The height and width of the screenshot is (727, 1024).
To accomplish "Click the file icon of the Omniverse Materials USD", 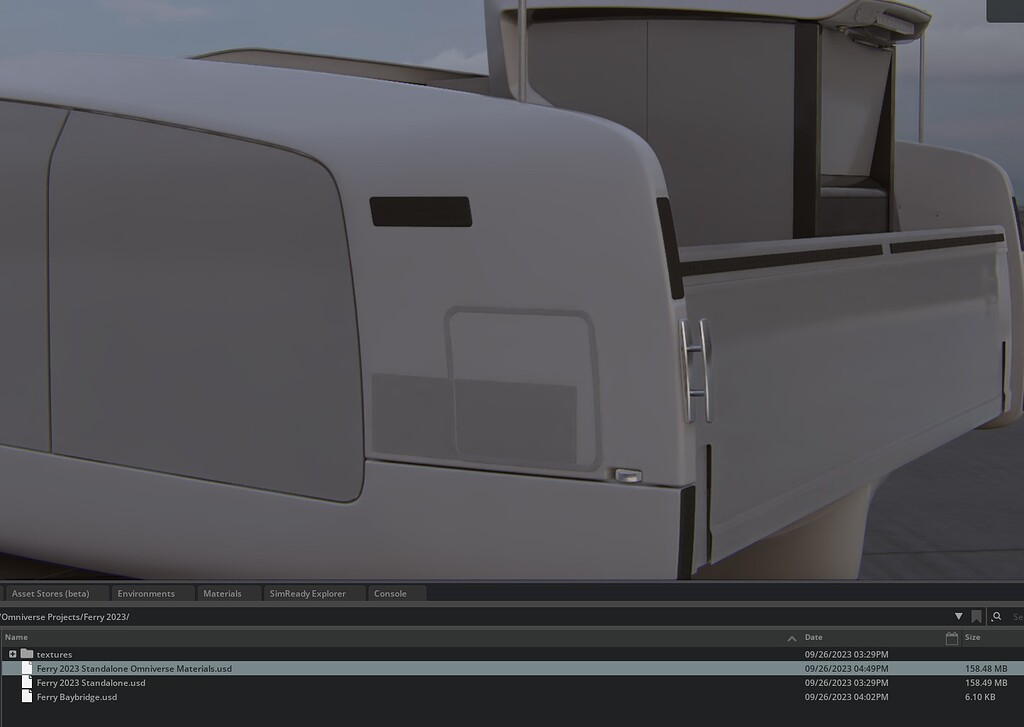I will [x=26, y=668].
